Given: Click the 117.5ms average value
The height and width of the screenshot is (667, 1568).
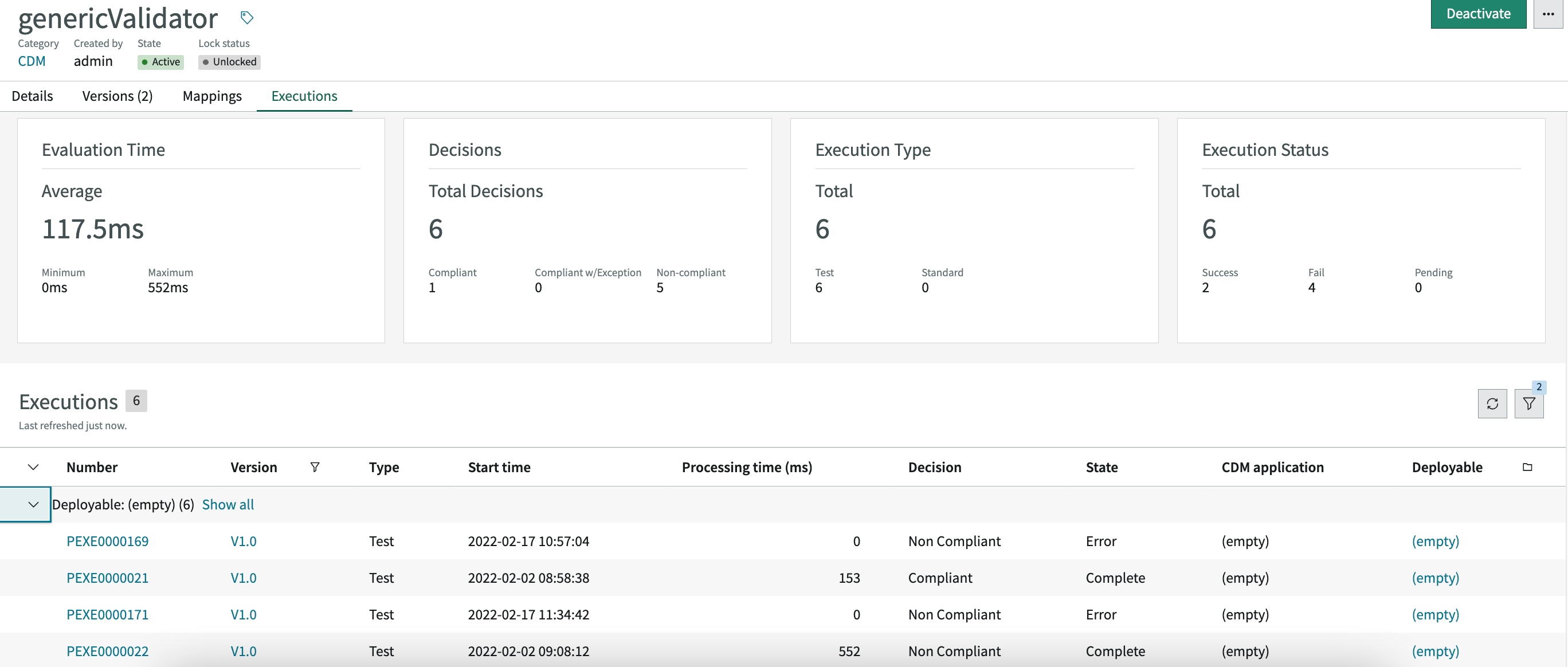Looking at the screenshot, I should pos(92,229).
